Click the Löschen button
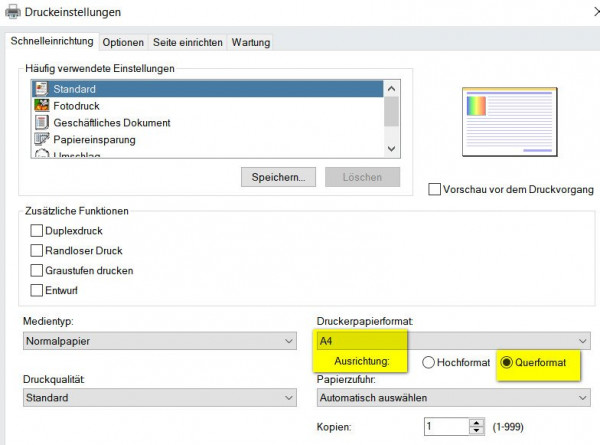Viewport: 600px width, 445px height. 362,177
